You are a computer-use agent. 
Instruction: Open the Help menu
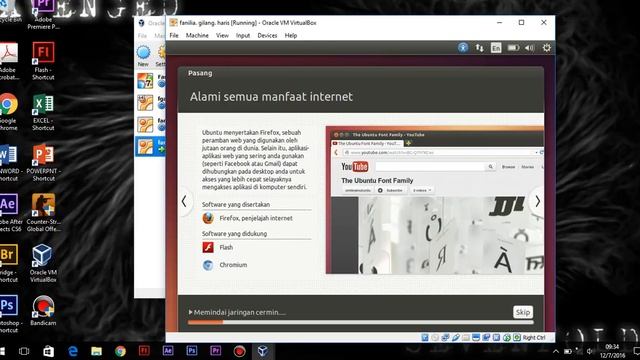(x=291, y=36)
